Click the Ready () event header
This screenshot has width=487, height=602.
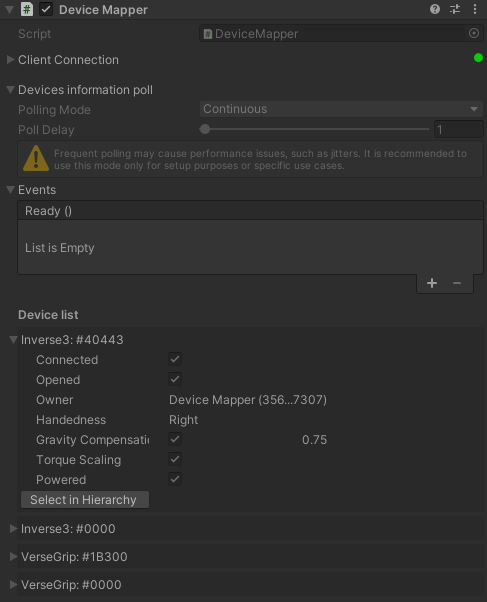pyautogui.click(x=250, y=211)
